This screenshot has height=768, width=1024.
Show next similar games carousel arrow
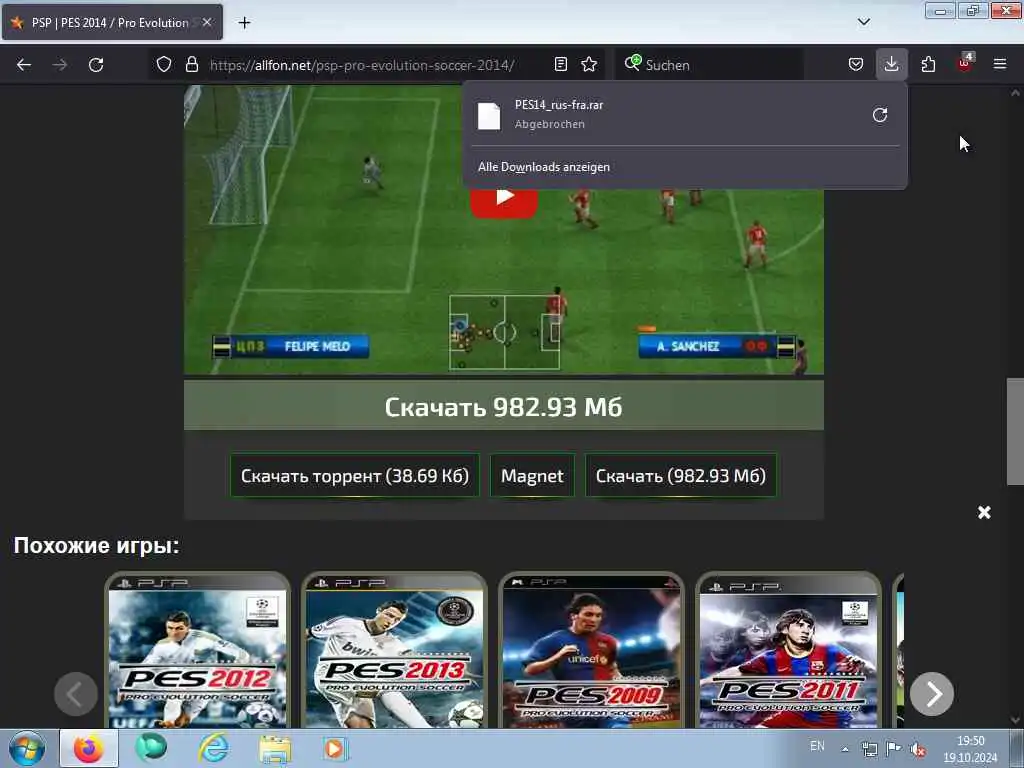(932, 694)
